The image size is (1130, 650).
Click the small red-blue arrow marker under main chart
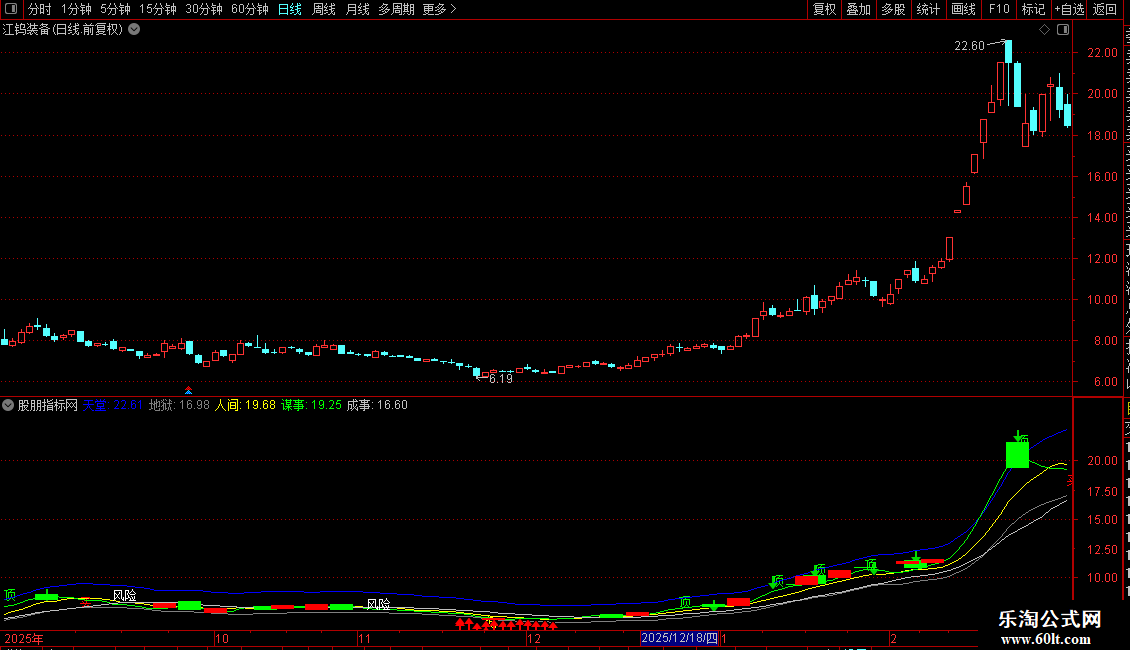188,390
